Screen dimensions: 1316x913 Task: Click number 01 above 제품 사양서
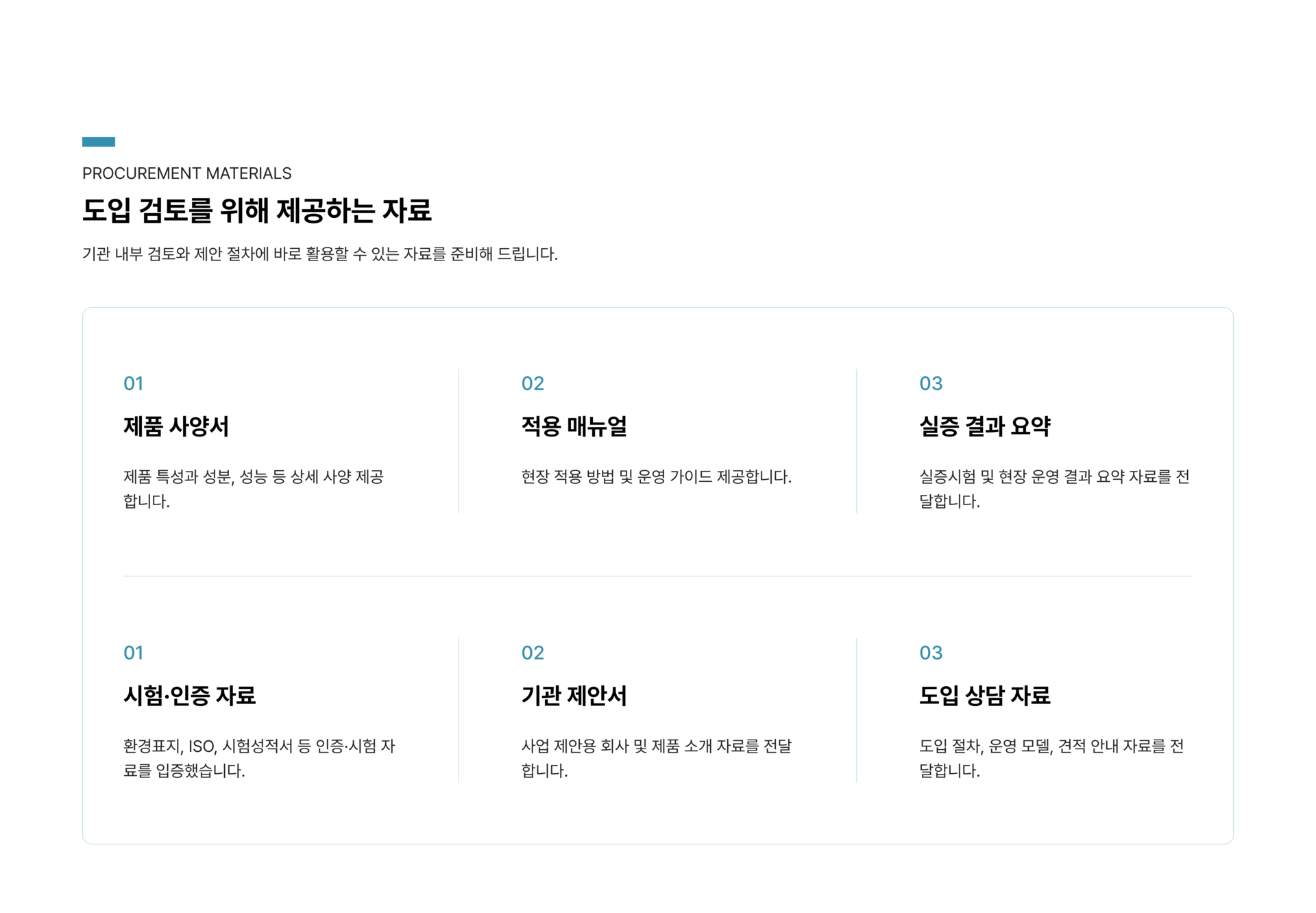tap(134, 383)
